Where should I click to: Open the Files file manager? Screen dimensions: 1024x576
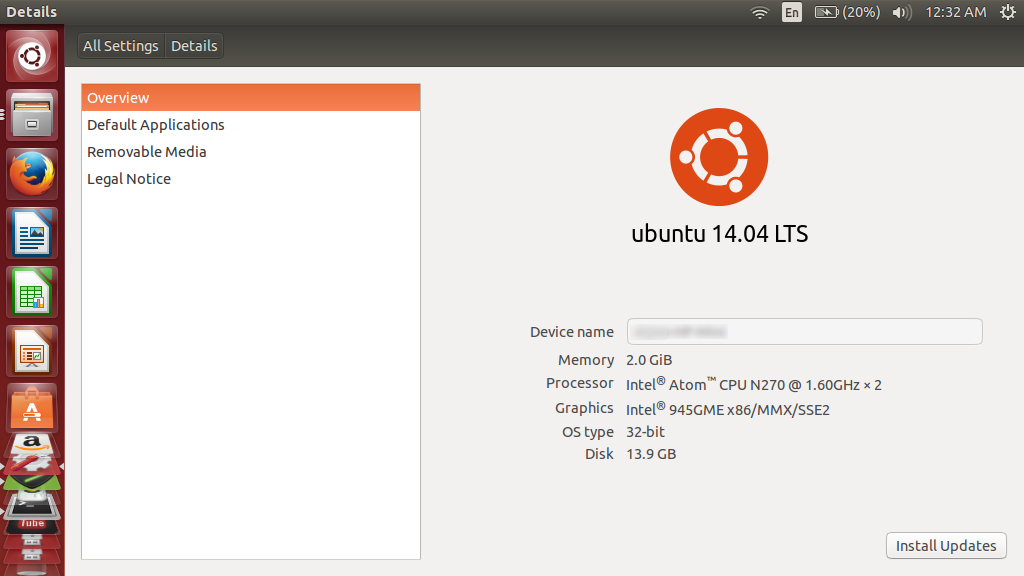31,115
